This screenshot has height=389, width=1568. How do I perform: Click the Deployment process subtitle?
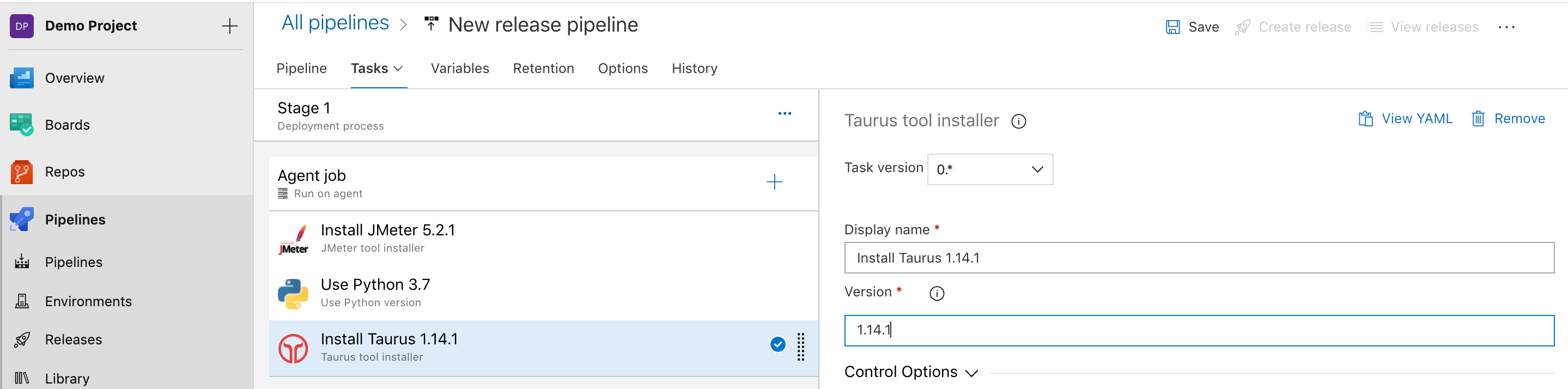click(x=331, y=126)
